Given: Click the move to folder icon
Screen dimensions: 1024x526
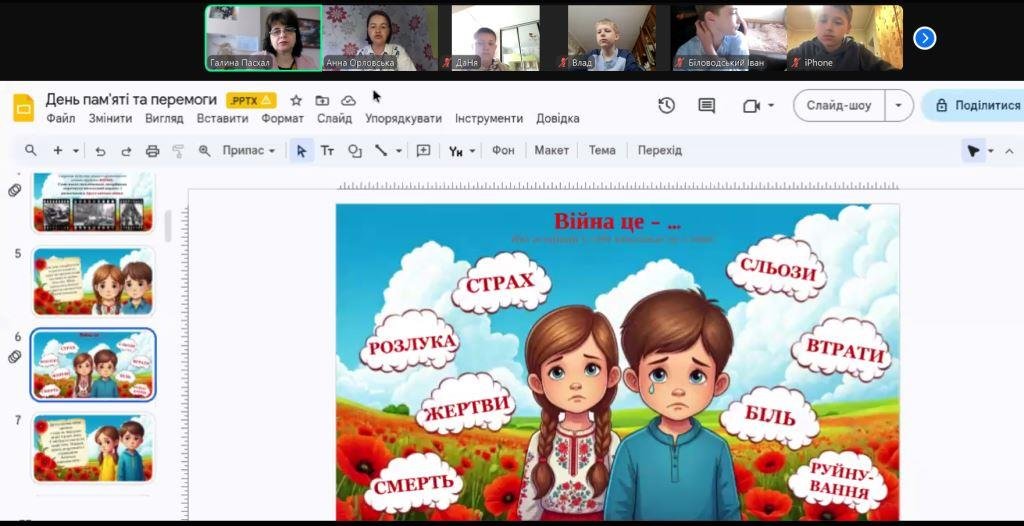Looking at the screenshot, I should point(322,101).
